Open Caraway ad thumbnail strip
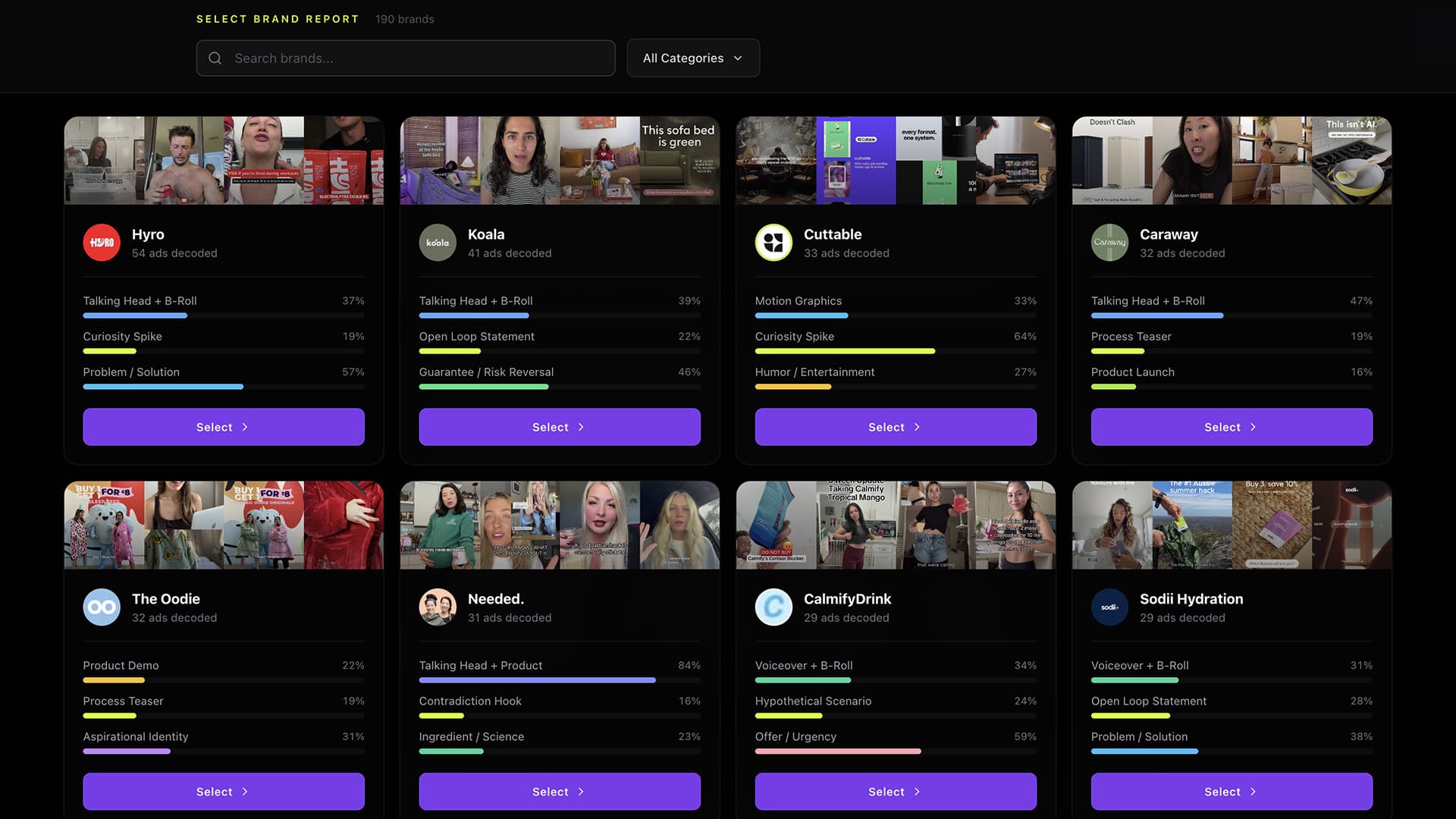The height and width of the screenshot is (819, 1456). (1232, 160)
